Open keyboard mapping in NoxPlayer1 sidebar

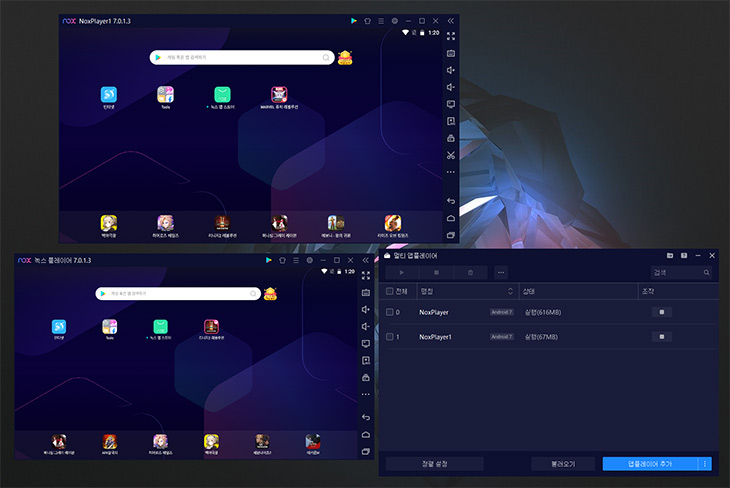pos(451,53)
